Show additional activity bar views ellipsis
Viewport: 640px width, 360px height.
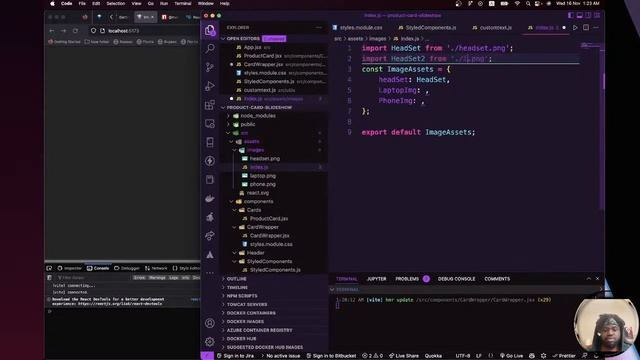coord(210,273)
